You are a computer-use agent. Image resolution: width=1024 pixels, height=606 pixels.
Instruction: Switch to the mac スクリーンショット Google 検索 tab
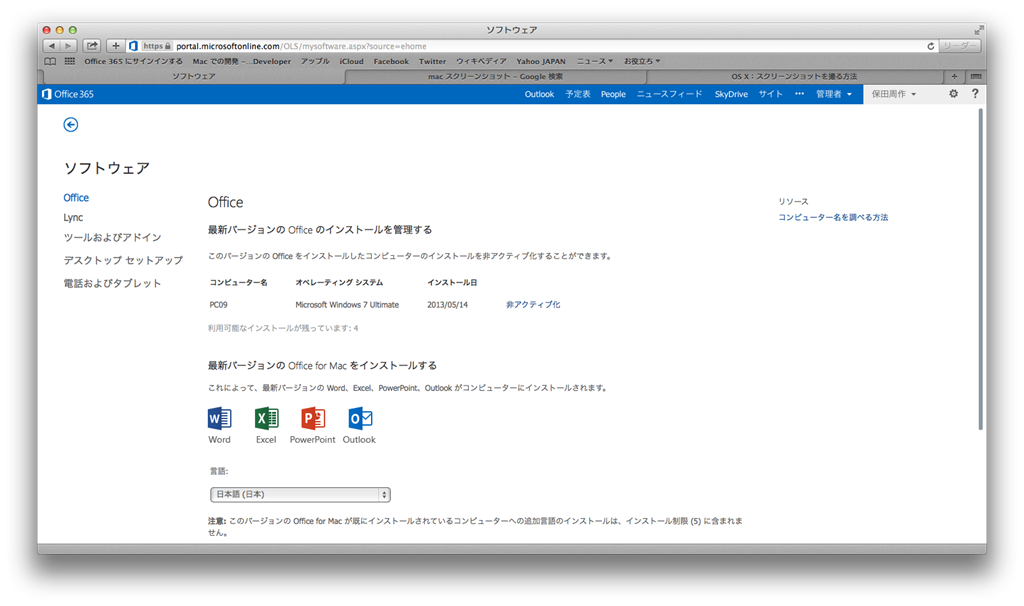point(495,76)
